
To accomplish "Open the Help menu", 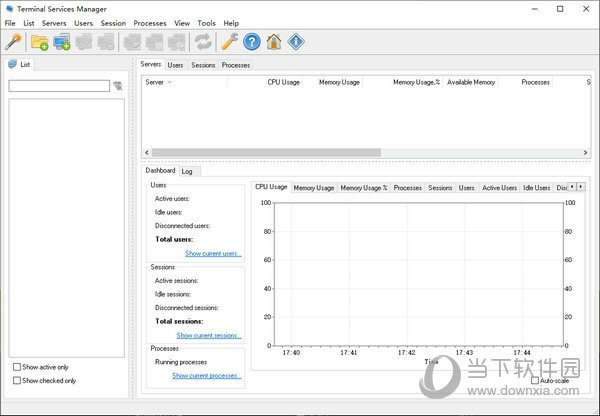I will (231, 23).
